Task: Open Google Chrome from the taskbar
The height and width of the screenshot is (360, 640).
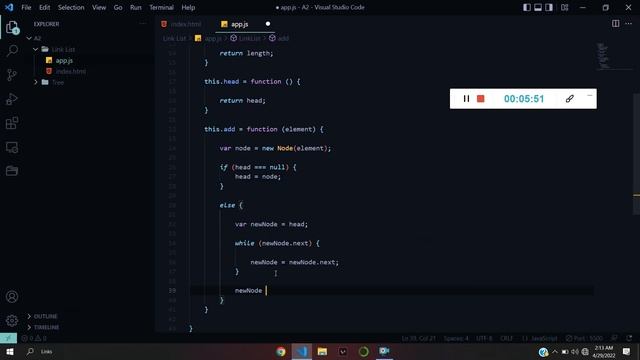Action: pos(281,351)
